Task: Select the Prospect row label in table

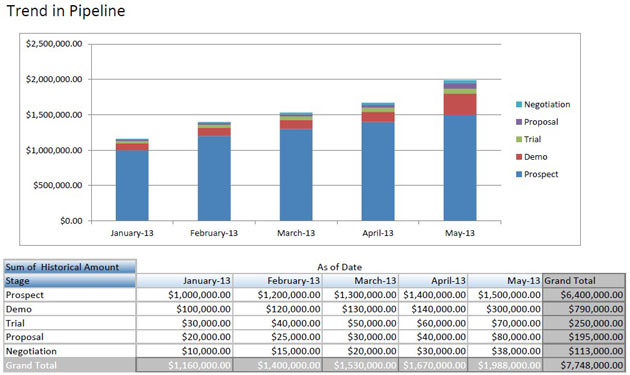Action: [x=70, y=295]
